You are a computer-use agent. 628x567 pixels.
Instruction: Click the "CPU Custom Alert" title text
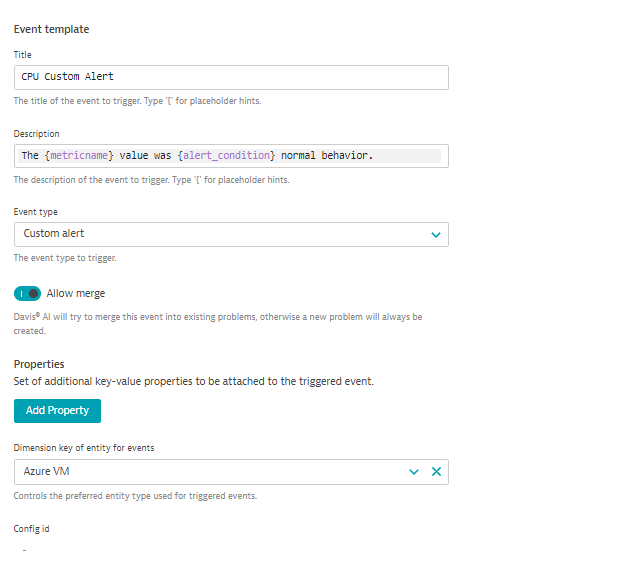(68, 77)
